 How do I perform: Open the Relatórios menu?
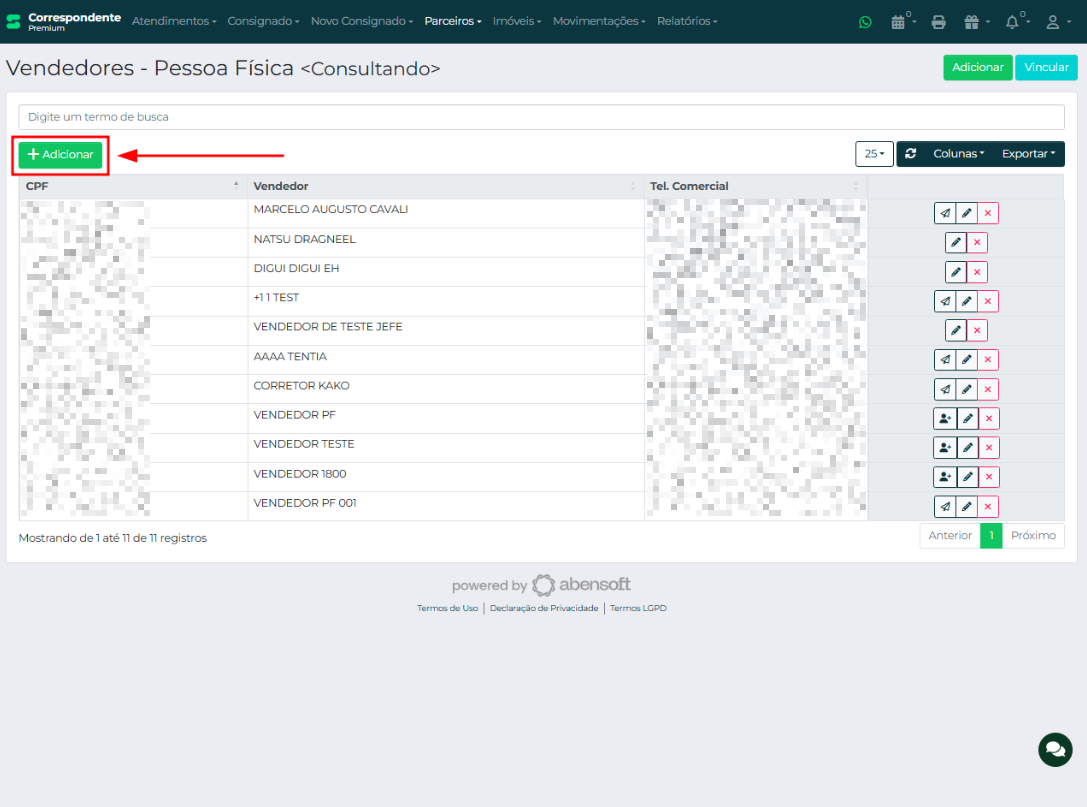[x=687, y=21]
